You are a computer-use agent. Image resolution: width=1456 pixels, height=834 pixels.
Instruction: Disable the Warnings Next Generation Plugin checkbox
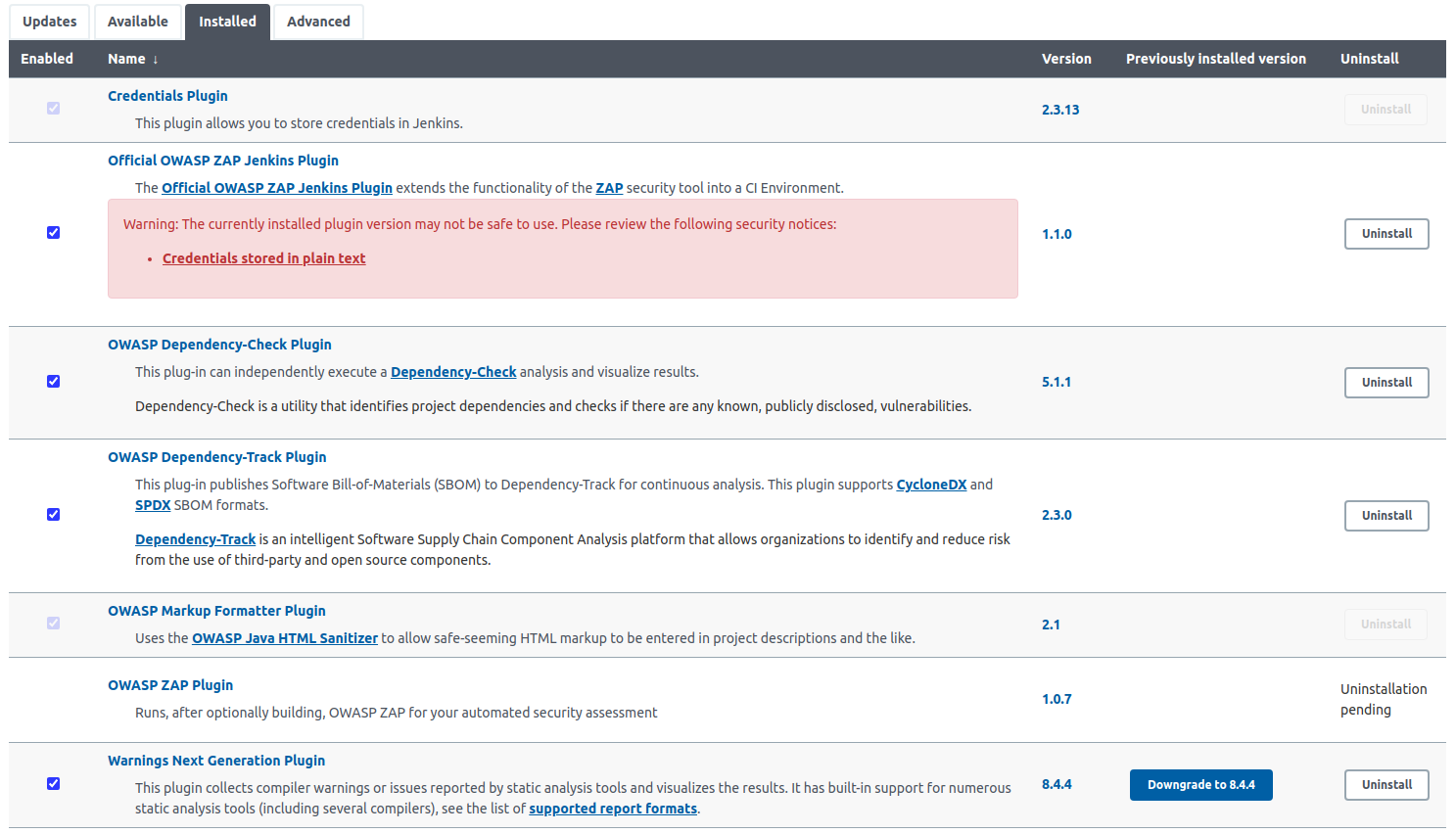pyautogui.click(x=53, y=783)
